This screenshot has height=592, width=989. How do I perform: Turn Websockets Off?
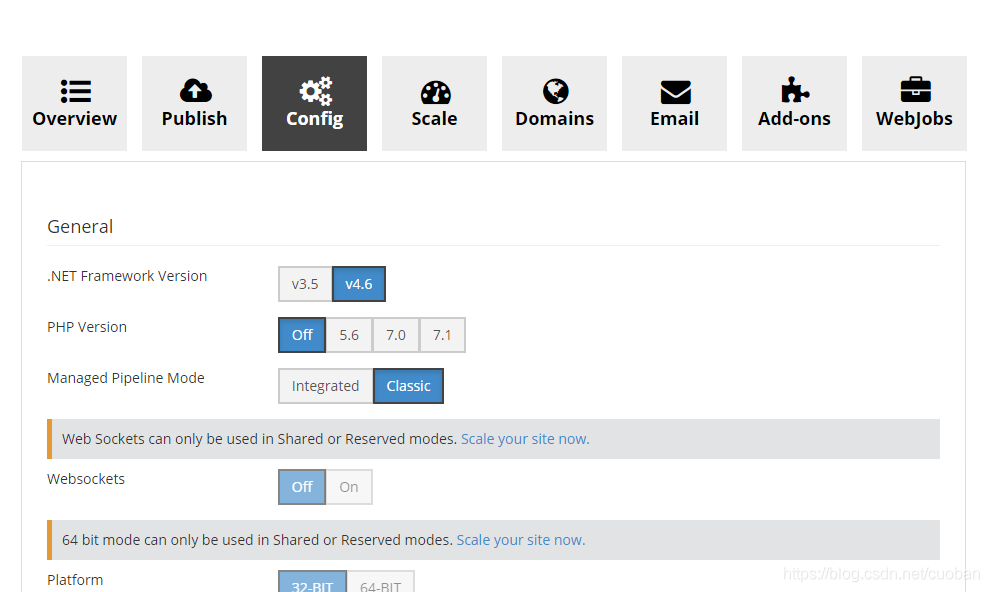302,487
